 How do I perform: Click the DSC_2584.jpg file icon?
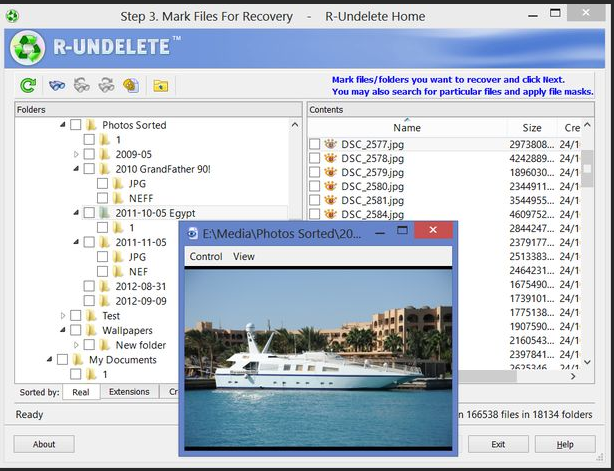(330, 214)
